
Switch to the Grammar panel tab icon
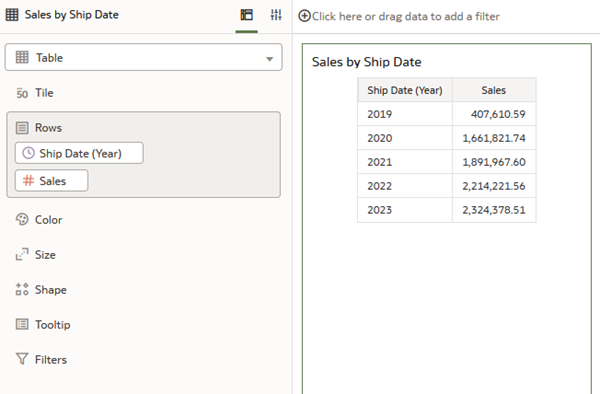click(246, 15)
